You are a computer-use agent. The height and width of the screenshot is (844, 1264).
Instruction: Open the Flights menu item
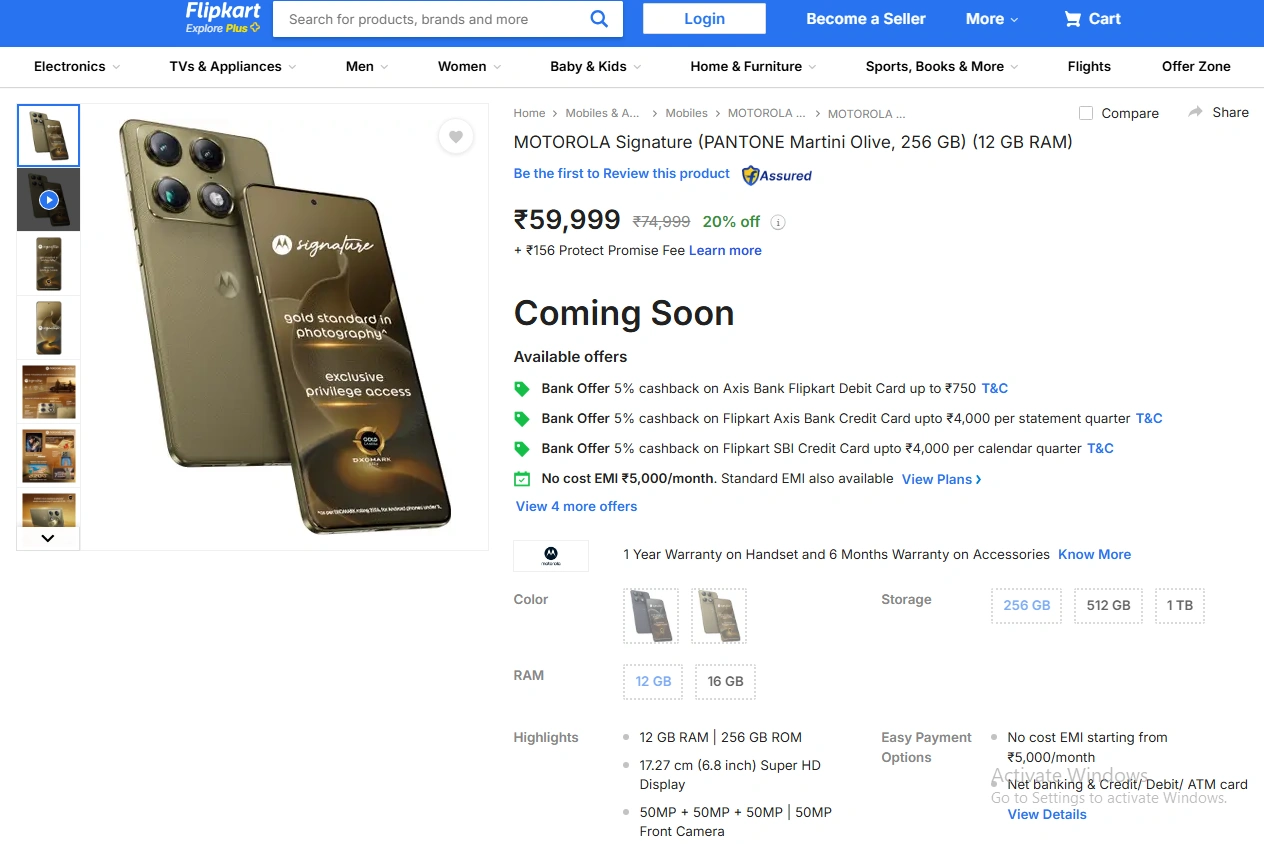(x=1089, y=66)
